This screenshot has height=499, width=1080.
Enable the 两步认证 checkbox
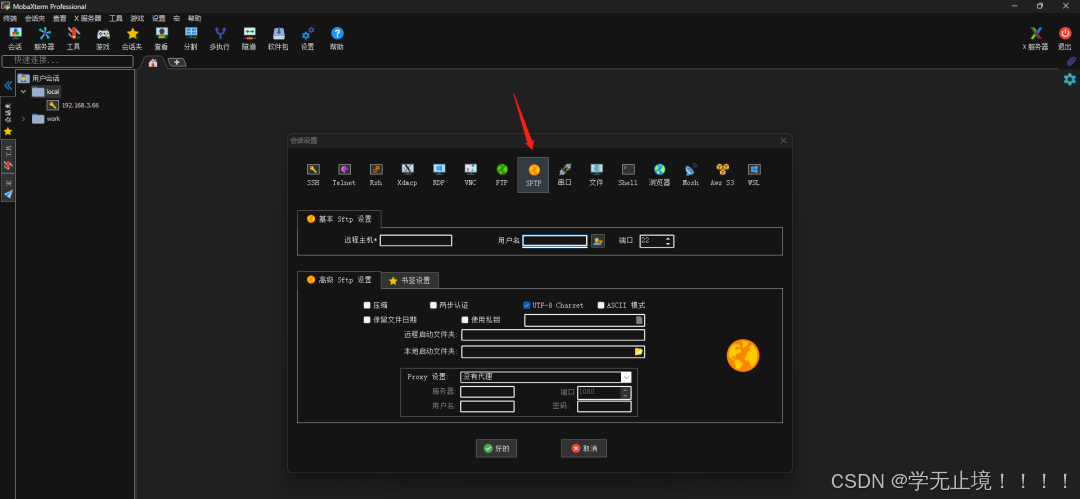433,305
